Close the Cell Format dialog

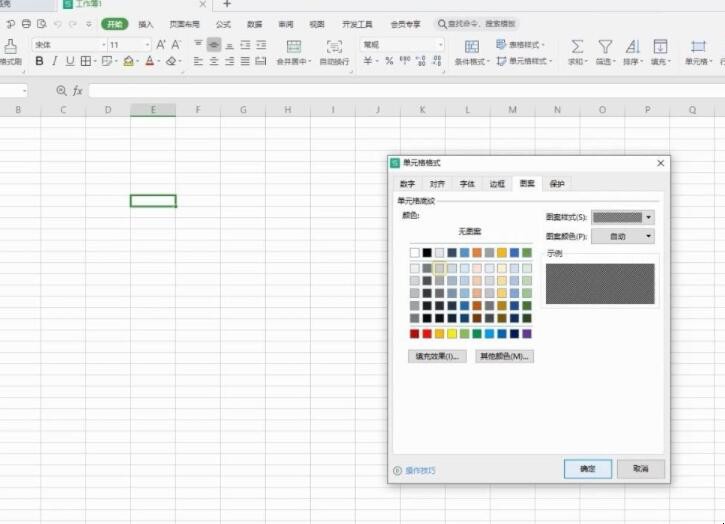click(x=660, y=163)
